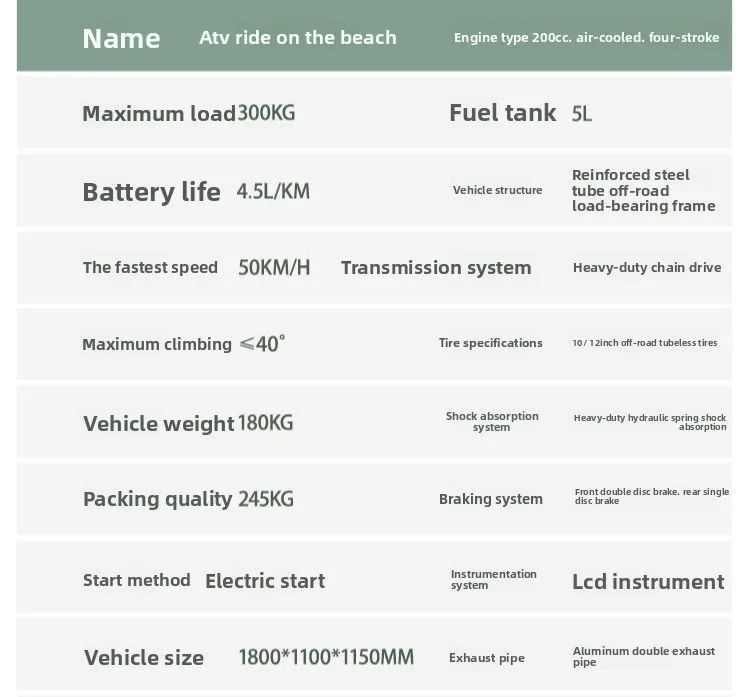The image size is (750, 697).
Task: Click the Maximum load 300KG value
Action: [266, 113]
